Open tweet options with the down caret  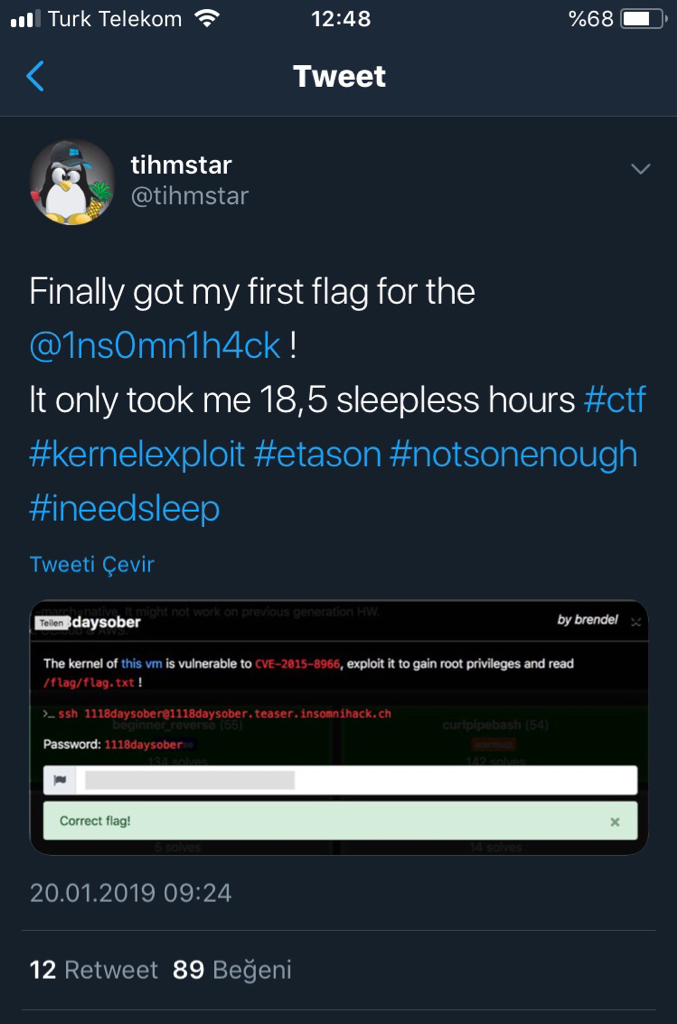pos(640,169)
